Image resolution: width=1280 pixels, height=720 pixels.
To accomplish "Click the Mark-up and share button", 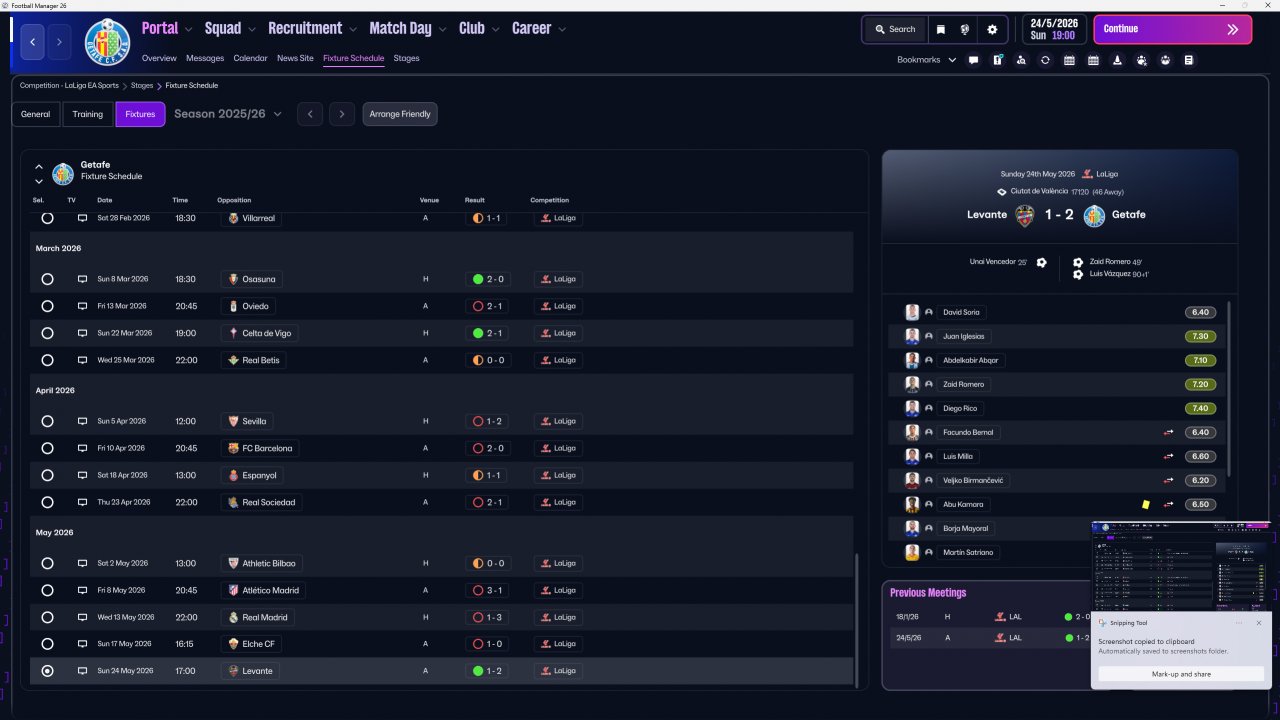I will (x=1181, y=674).
